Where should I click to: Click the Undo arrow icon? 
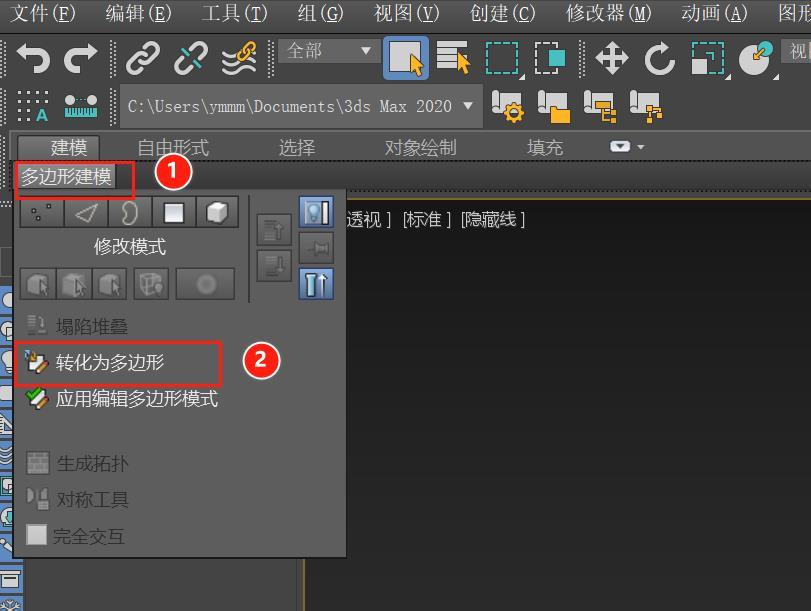tap(32, 59)
